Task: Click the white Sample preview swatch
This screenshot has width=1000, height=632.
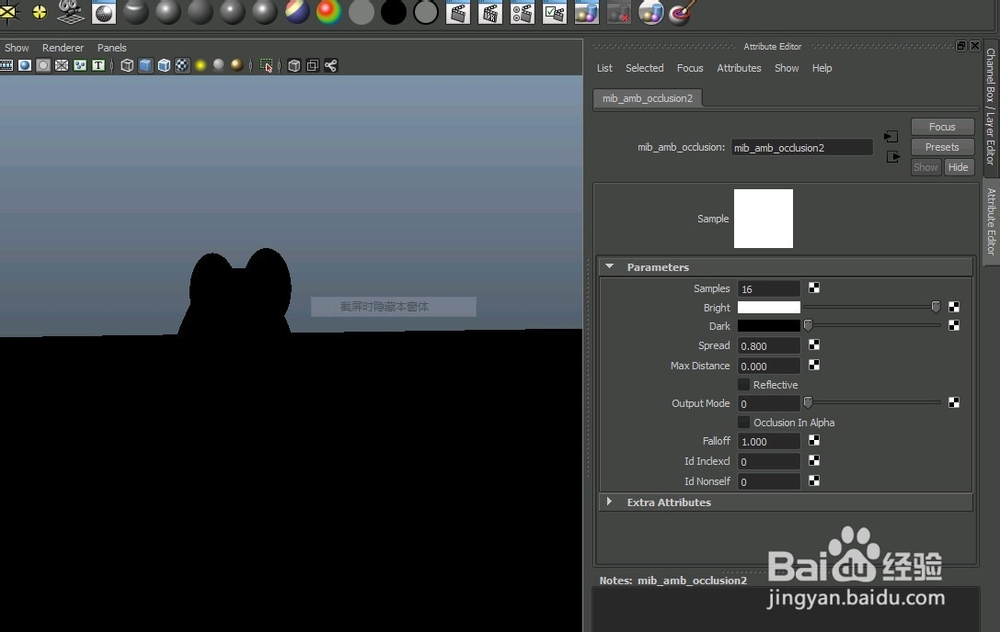Action: (763, 218)
